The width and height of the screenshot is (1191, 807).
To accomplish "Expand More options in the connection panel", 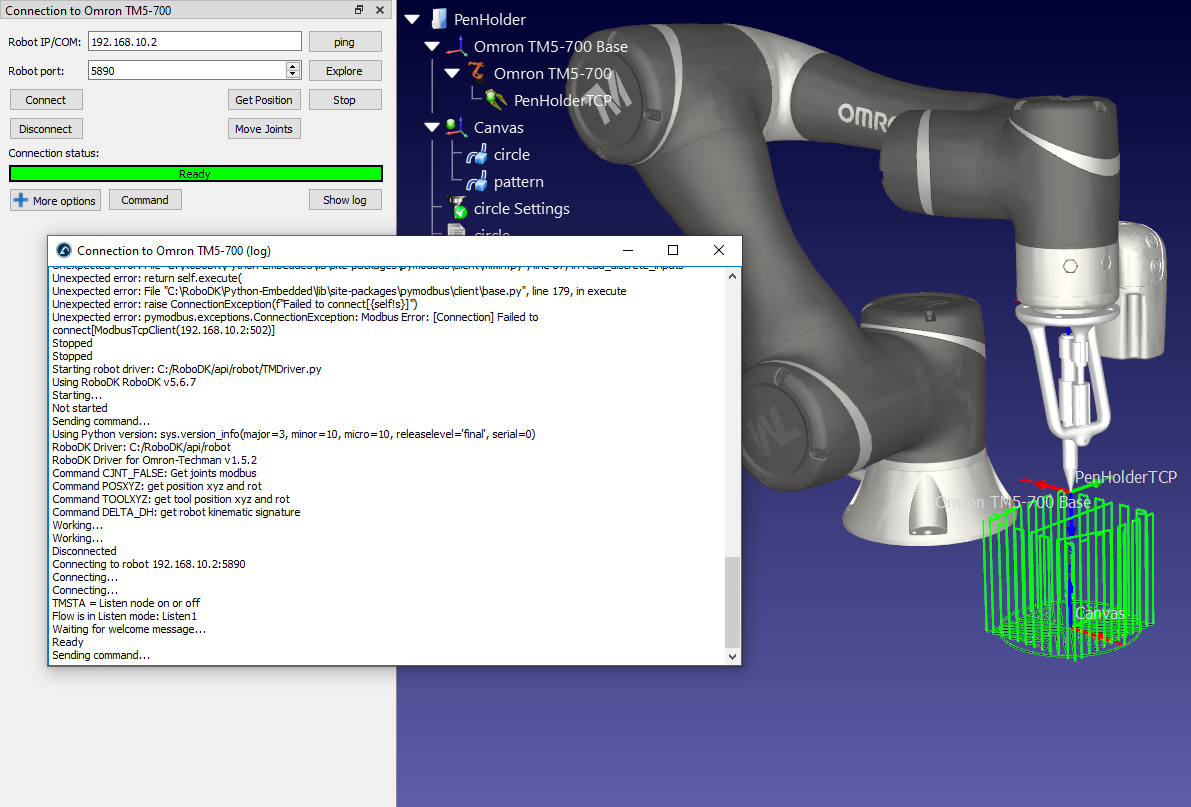I will [x=54, y=200].
